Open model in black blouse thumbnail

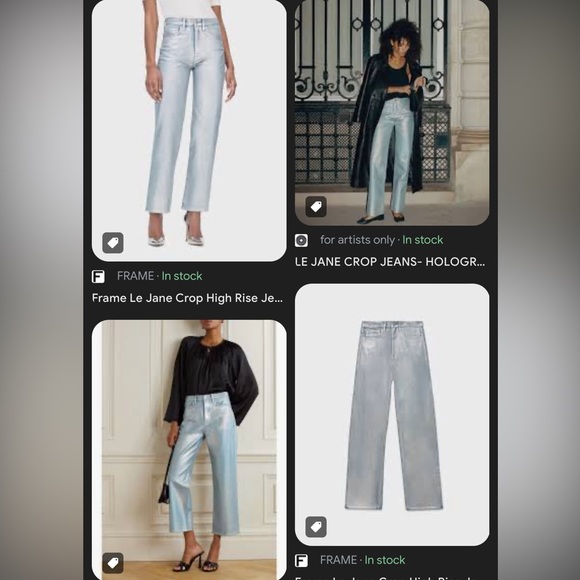point(189,450)
